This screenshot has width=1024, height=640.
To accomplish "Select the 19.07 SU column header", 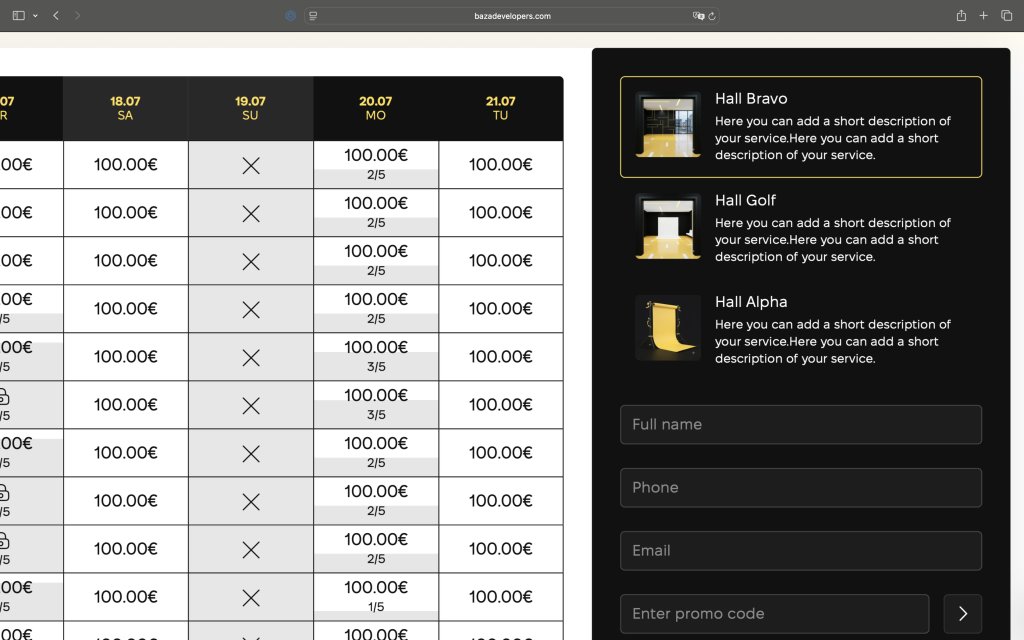I will (251, 108).
